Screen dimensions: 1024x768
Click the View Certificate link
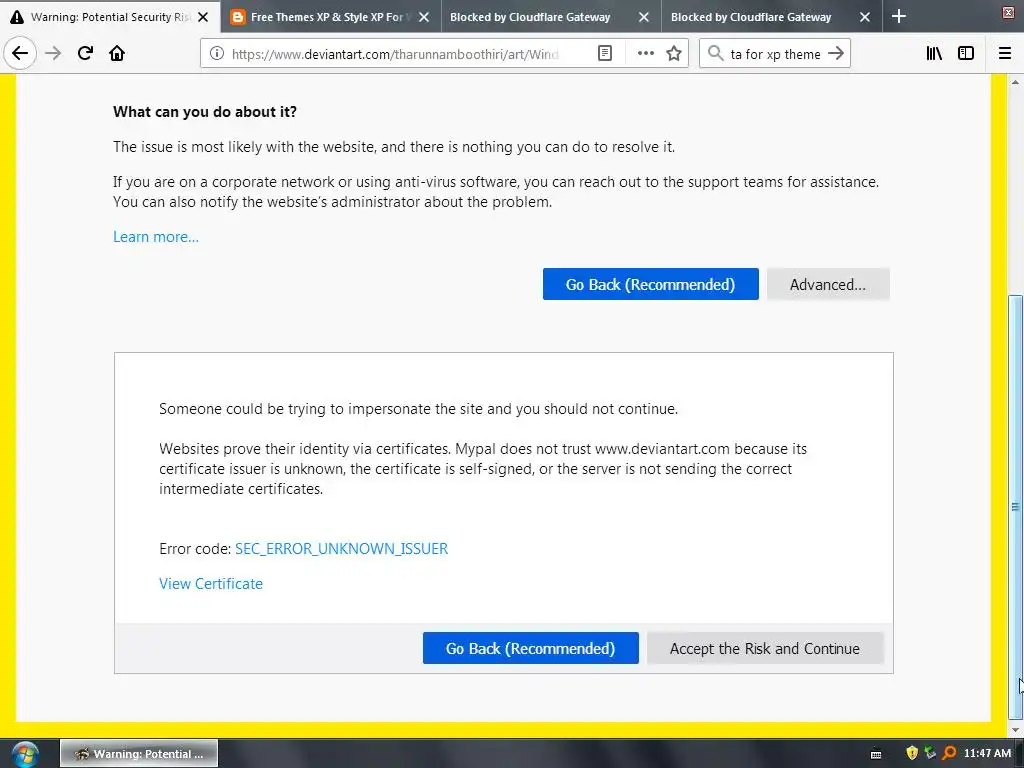(210, 584)
